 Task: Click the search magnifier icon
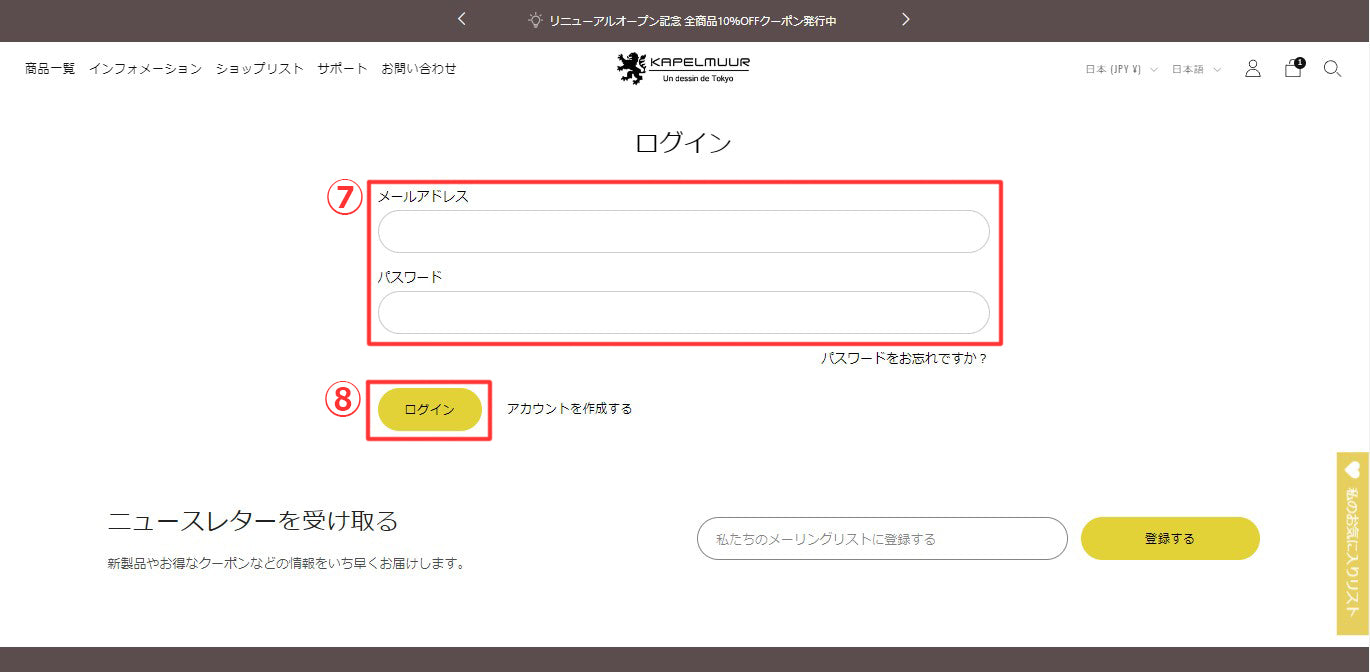[x=1332, y=69]
